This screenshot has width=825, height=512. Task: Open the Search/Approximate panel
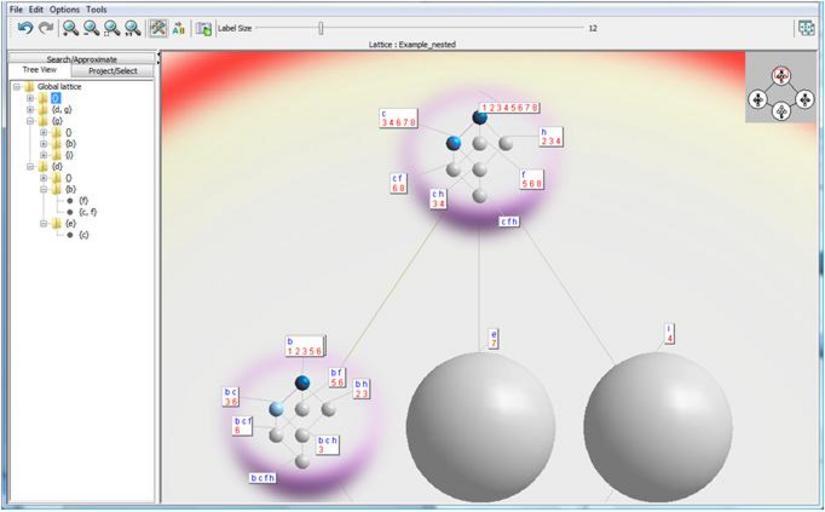tap(82, 60)
